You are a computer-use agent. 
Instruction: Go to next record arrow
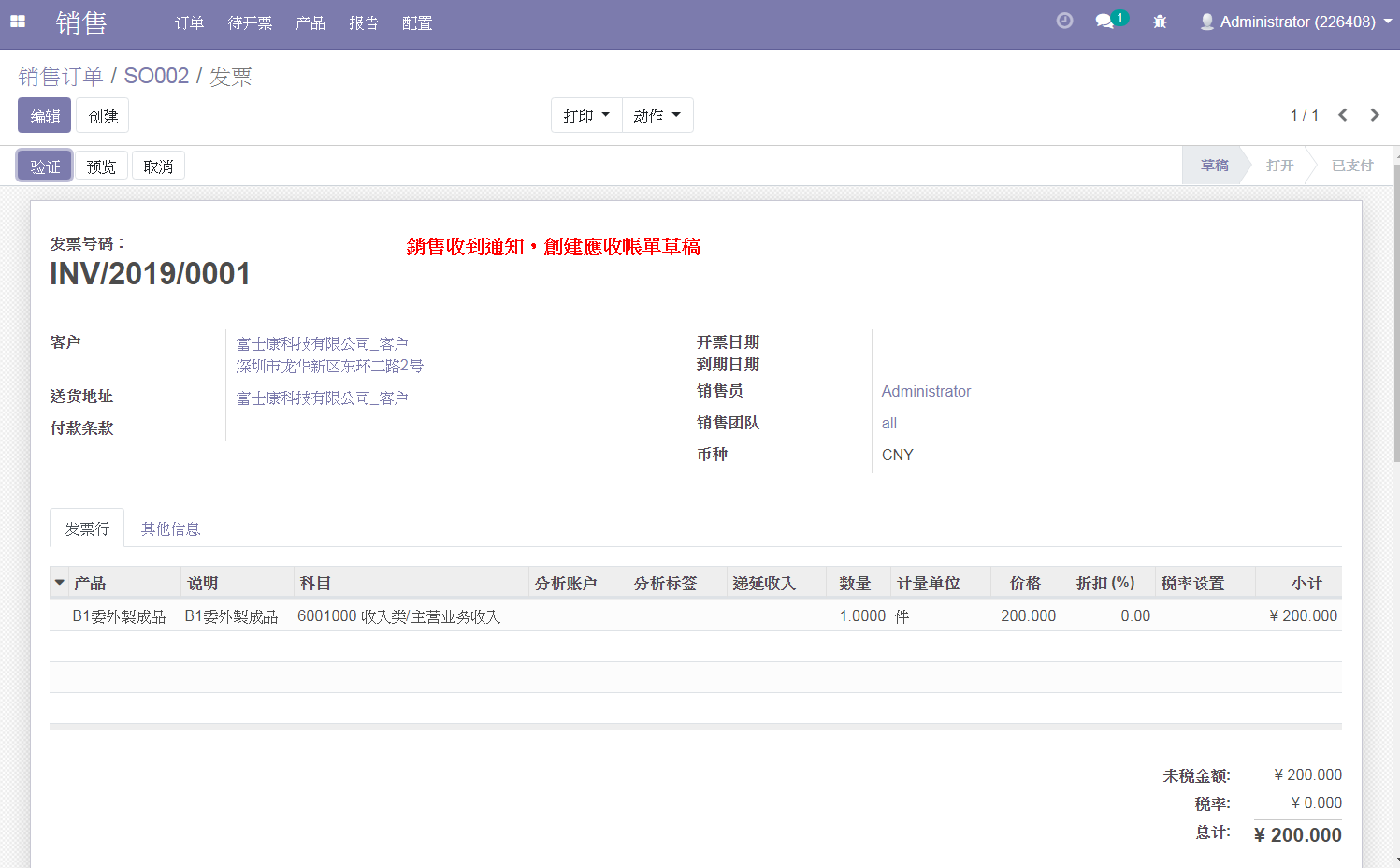[1375, 115]
